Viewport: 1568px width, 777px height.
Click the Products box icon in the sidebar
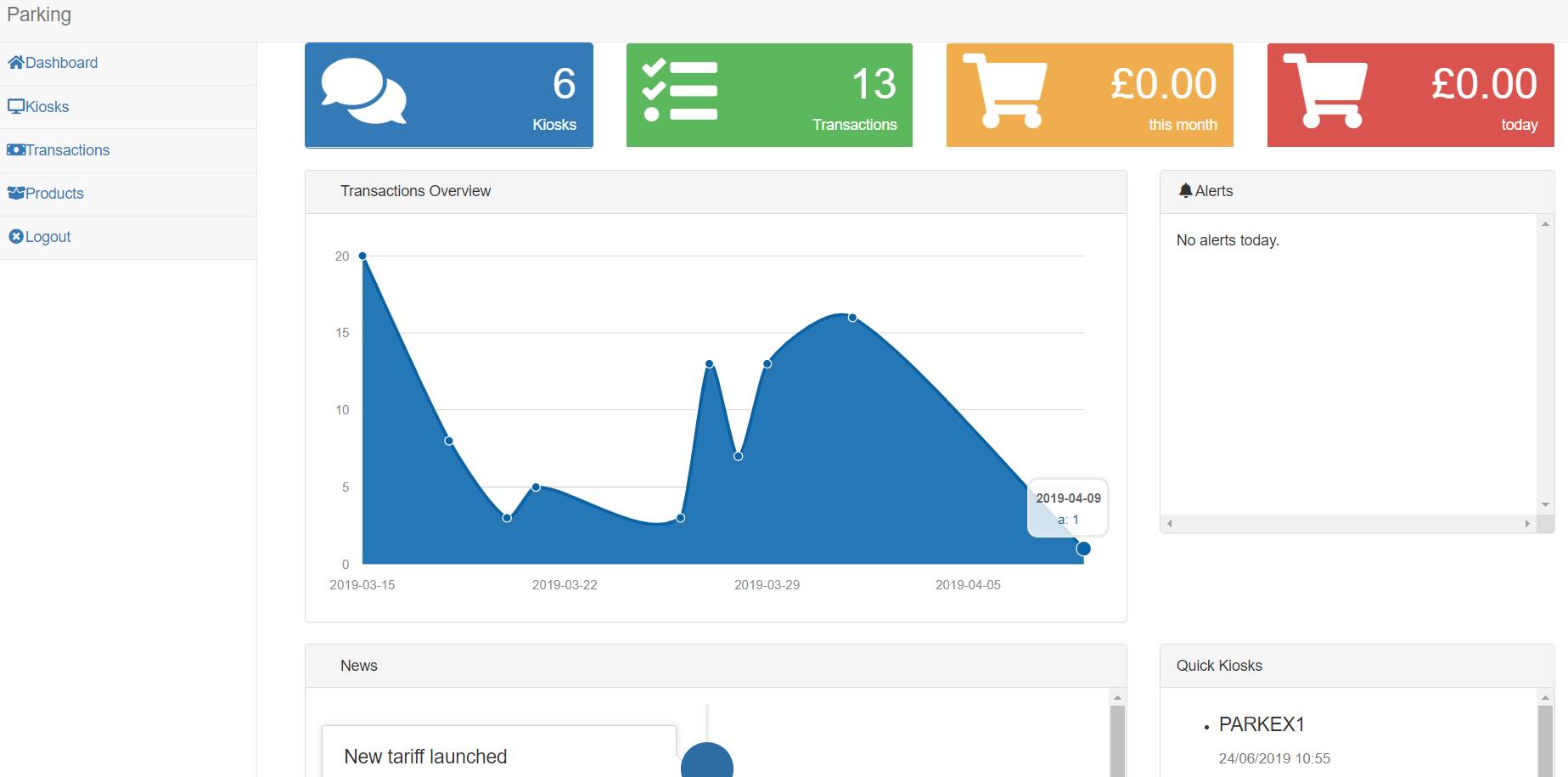coord(16,193)
